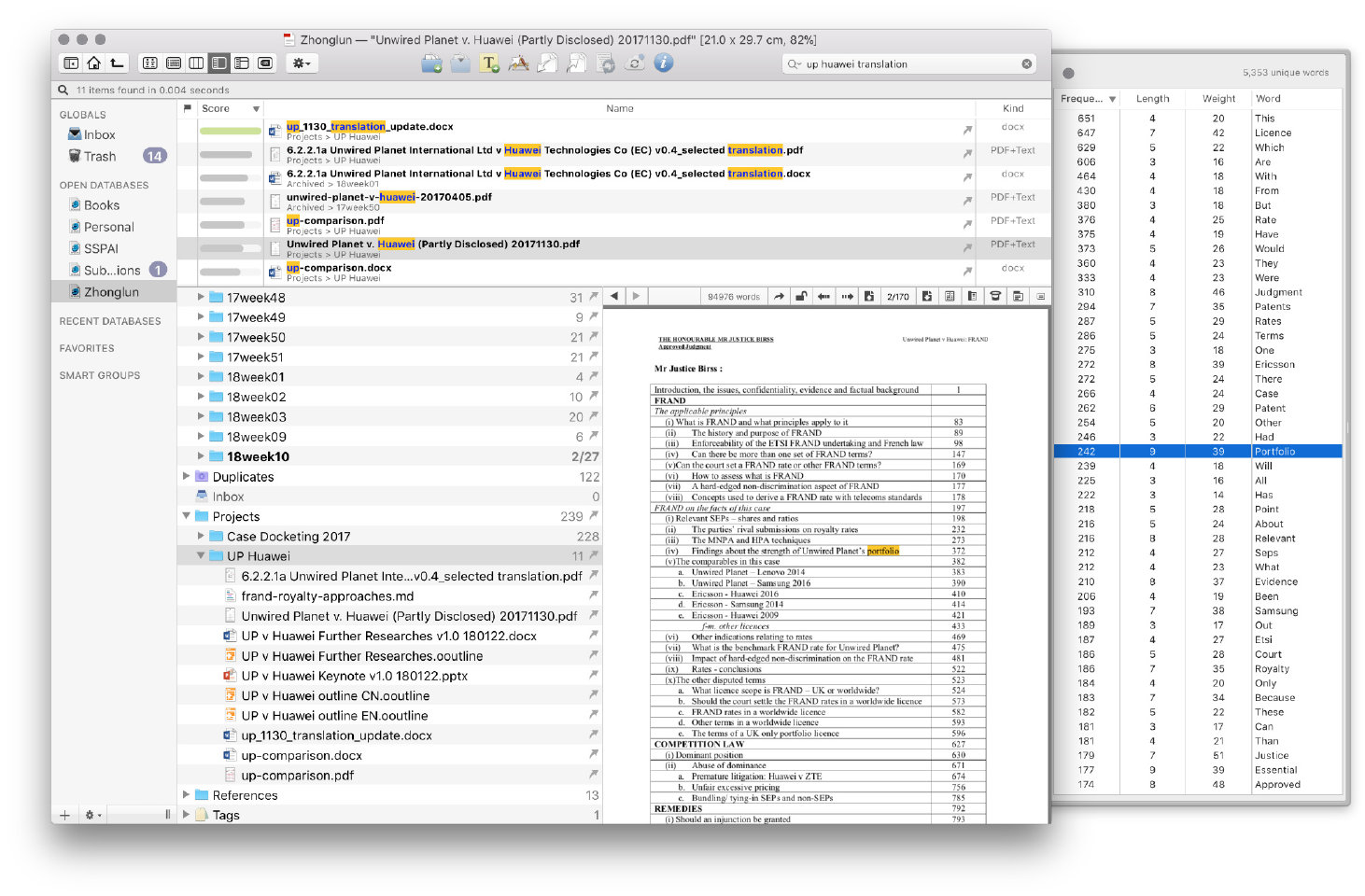This screenshot has height=896, width=1365.
Task: Switch to the list view mode
Action: [174, 63]
